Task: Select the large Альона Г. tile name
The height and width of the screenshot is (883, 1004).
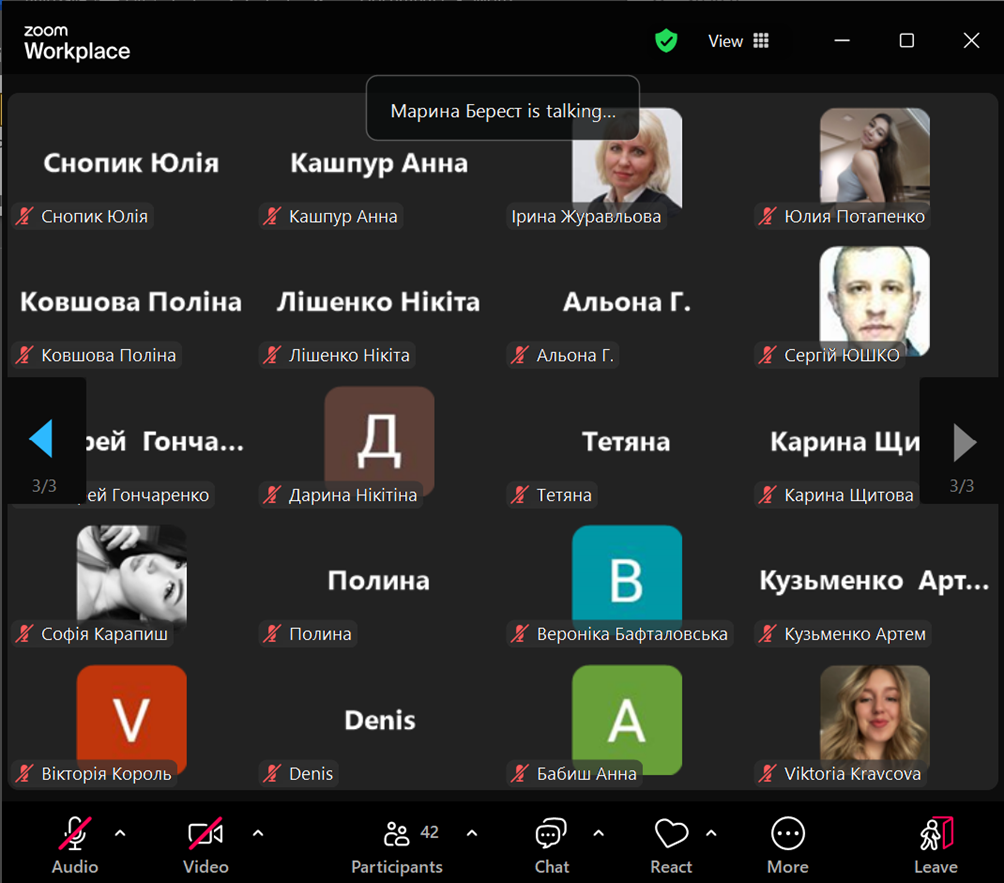Action: tap(627, 302)
